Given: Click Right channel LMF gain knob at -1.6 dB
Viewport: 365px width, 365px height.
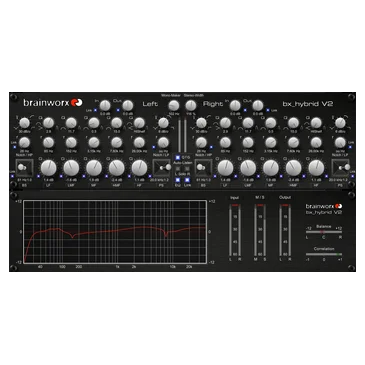Looking at the screenshot, I should pos(248,168).
